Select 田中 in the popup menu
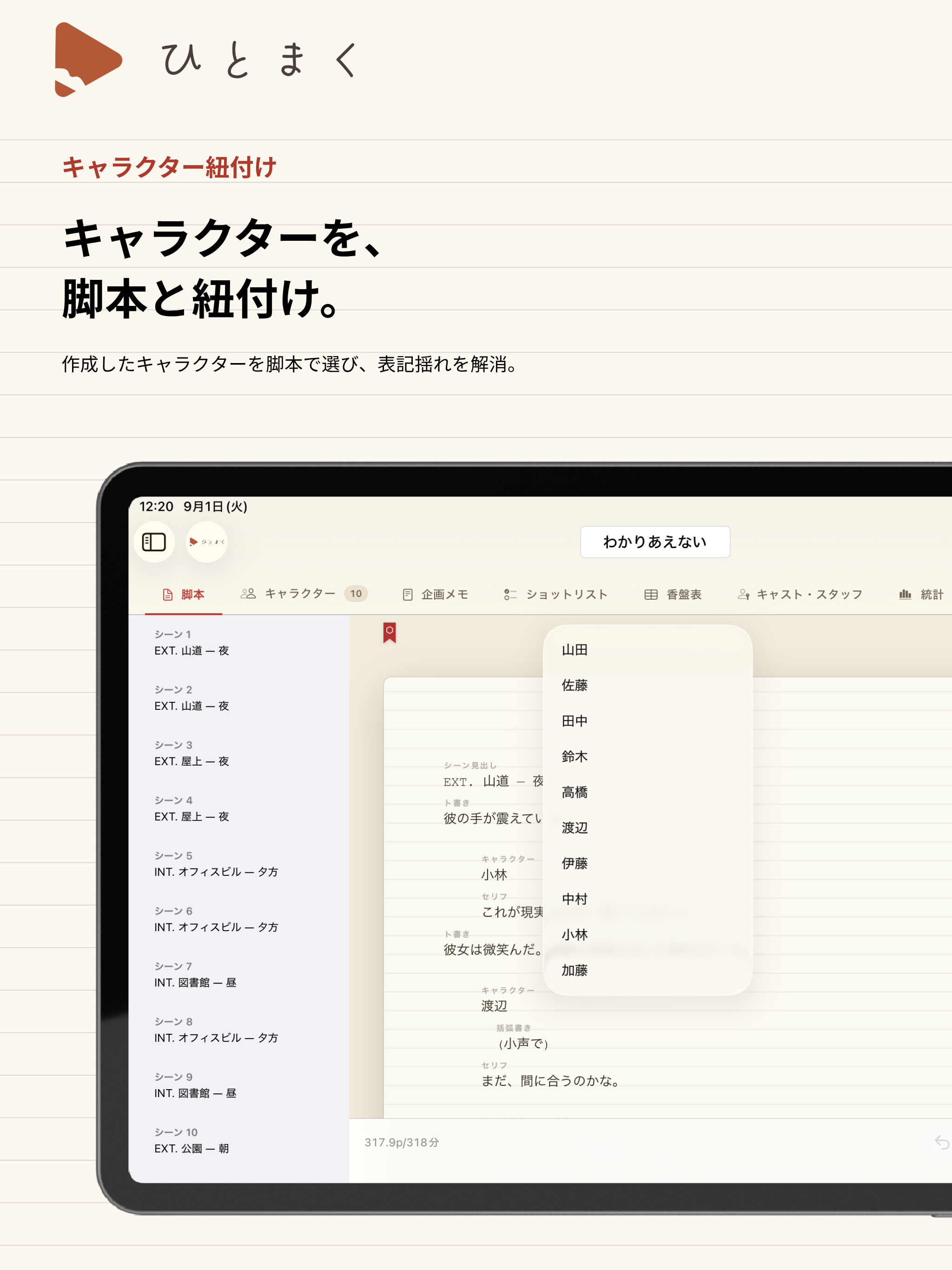 tap(647, 721)
